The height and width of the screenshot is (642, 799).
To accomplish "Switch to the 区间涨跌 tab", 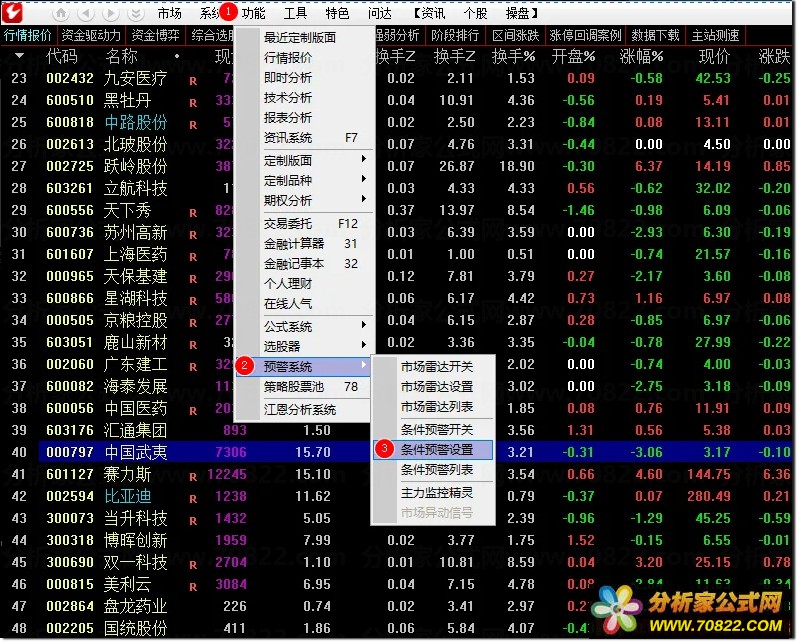I will (515, 35).
